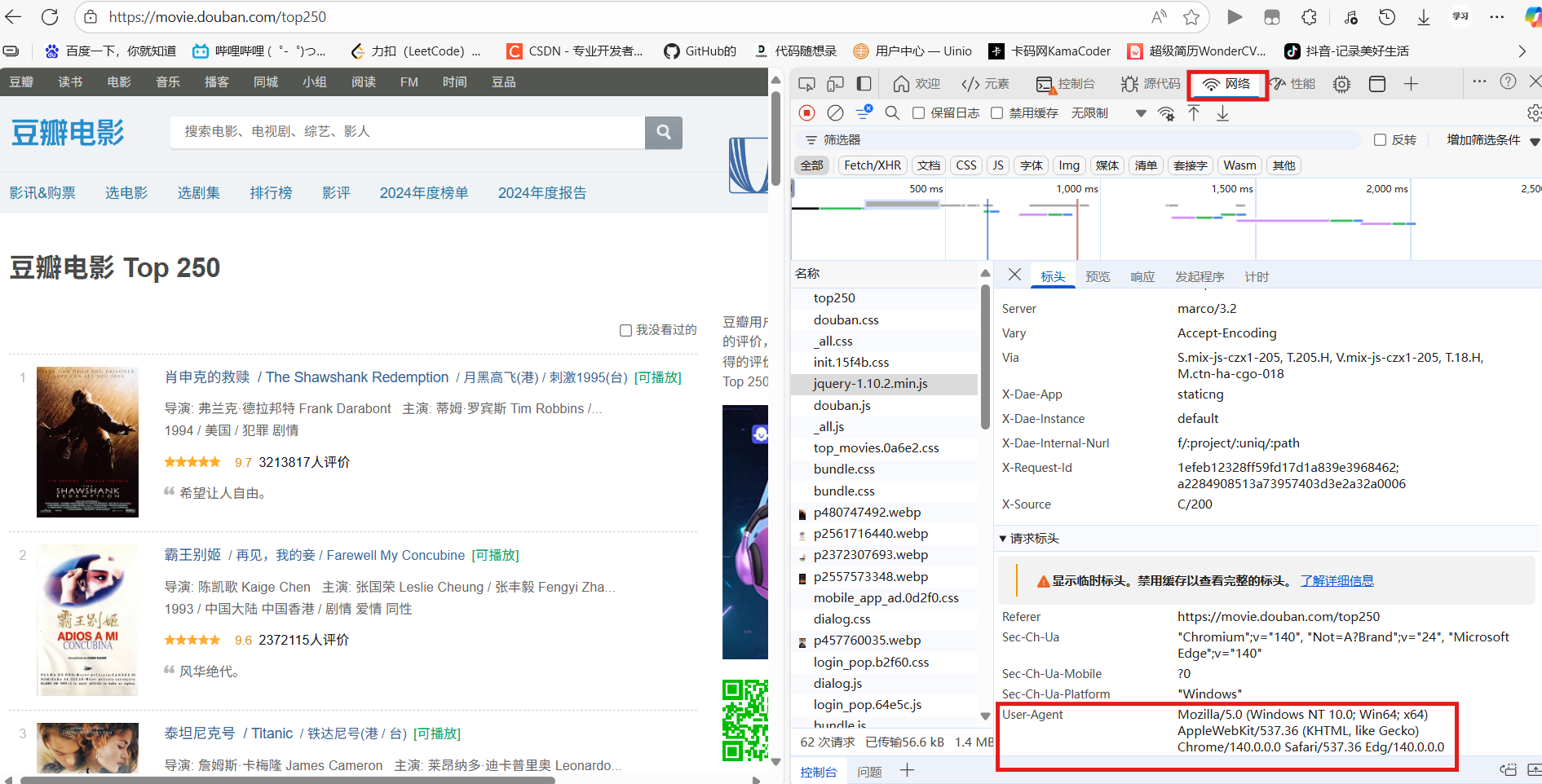Select the Fetch/XHR filter chip
Image resolution: width=1542 pixels, height=784 pixels.
point(873,165)
